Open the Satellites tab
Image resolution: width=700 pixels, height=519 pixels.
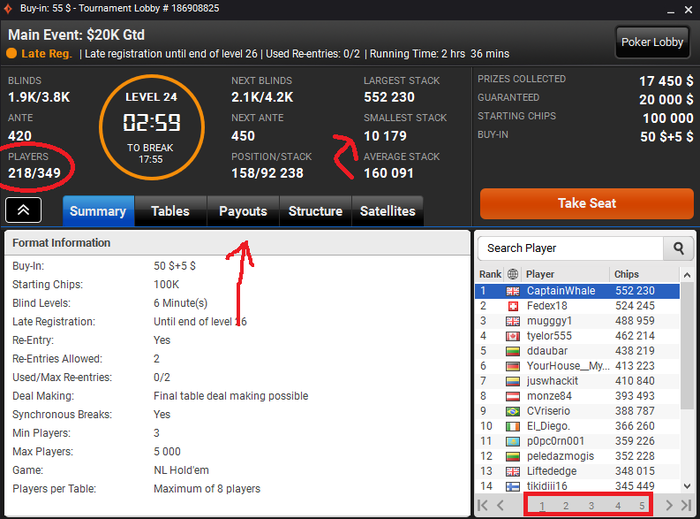388,211
